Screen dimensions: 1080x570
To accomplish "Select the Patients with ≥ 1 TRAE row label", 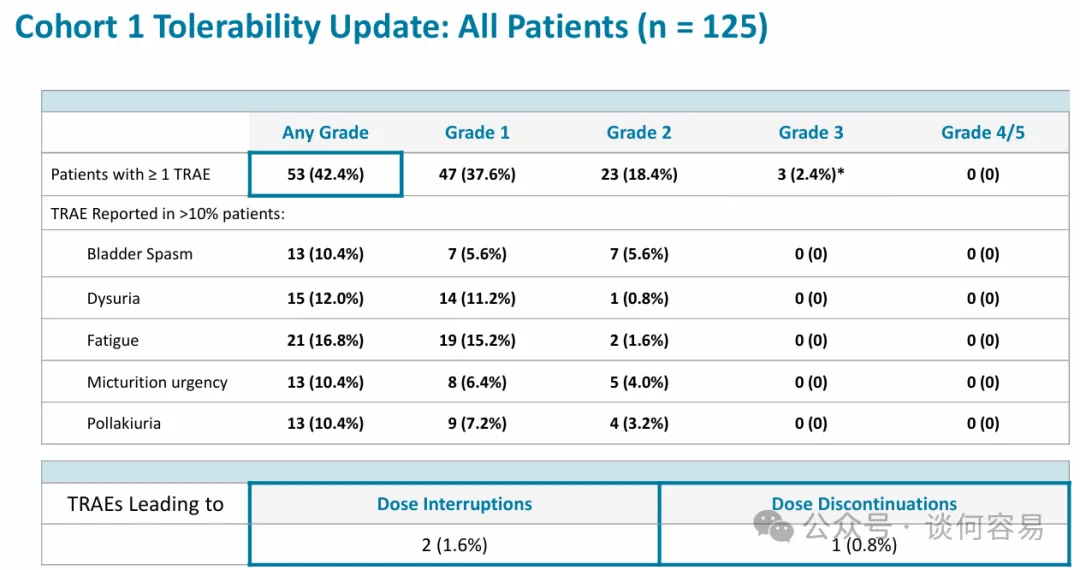I will (131, 174).
